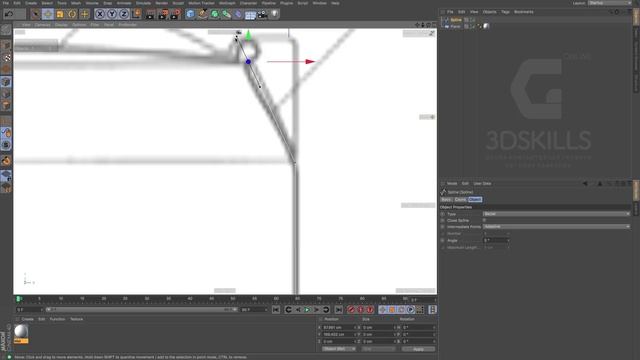Click the Undo arrow icon
Screen dimensions: 640x360
9,14
